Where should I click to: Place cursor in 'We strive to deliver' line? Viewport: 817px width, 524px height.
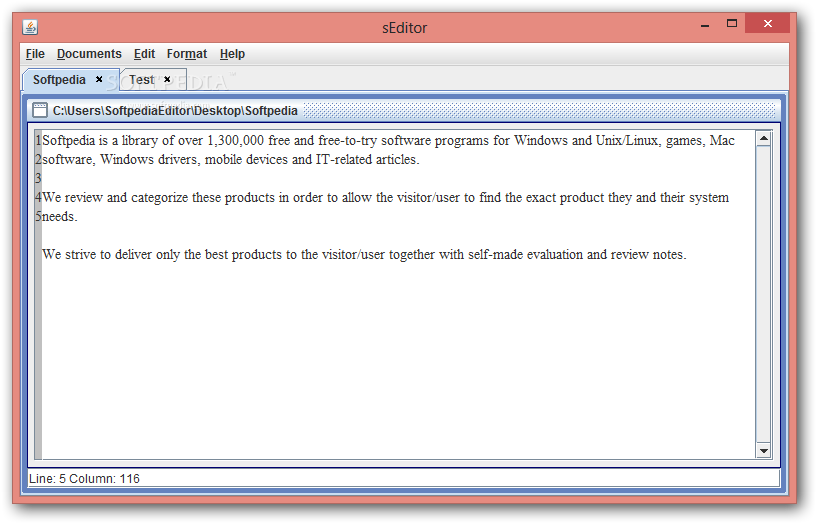364,255
